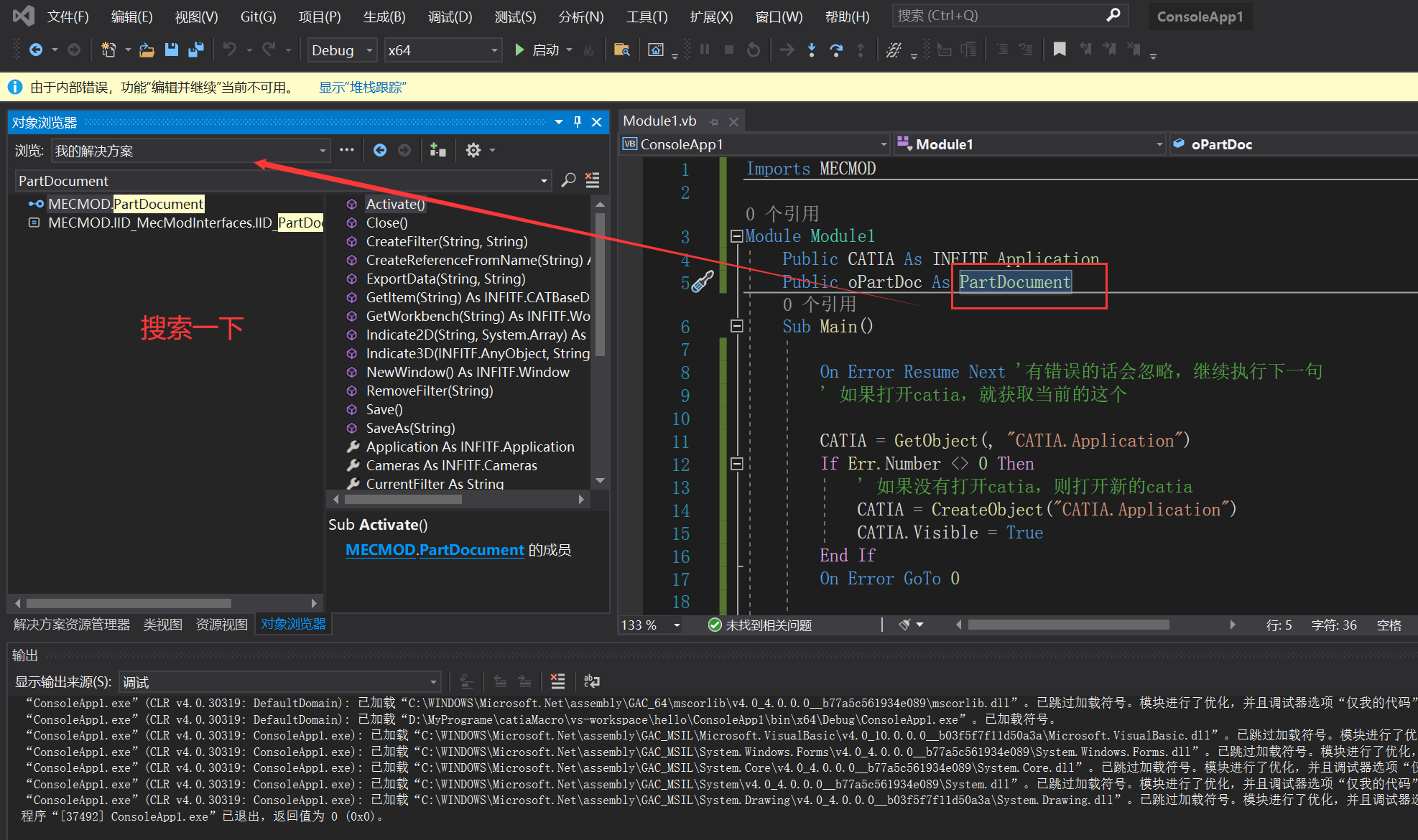Collapse the Module Module1 code block
Image resolution: width=1418 pixels, height=840 pixels.
coord(736,236)
